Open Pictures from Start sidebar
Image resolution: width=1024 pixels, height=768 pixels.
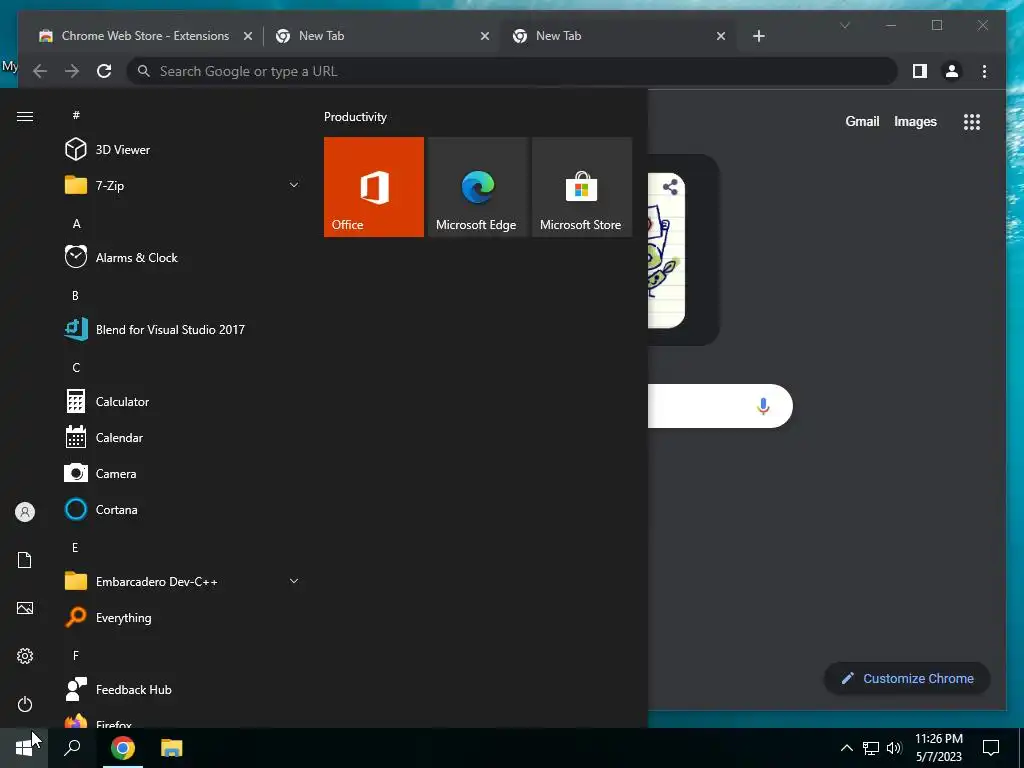point(25,608)
